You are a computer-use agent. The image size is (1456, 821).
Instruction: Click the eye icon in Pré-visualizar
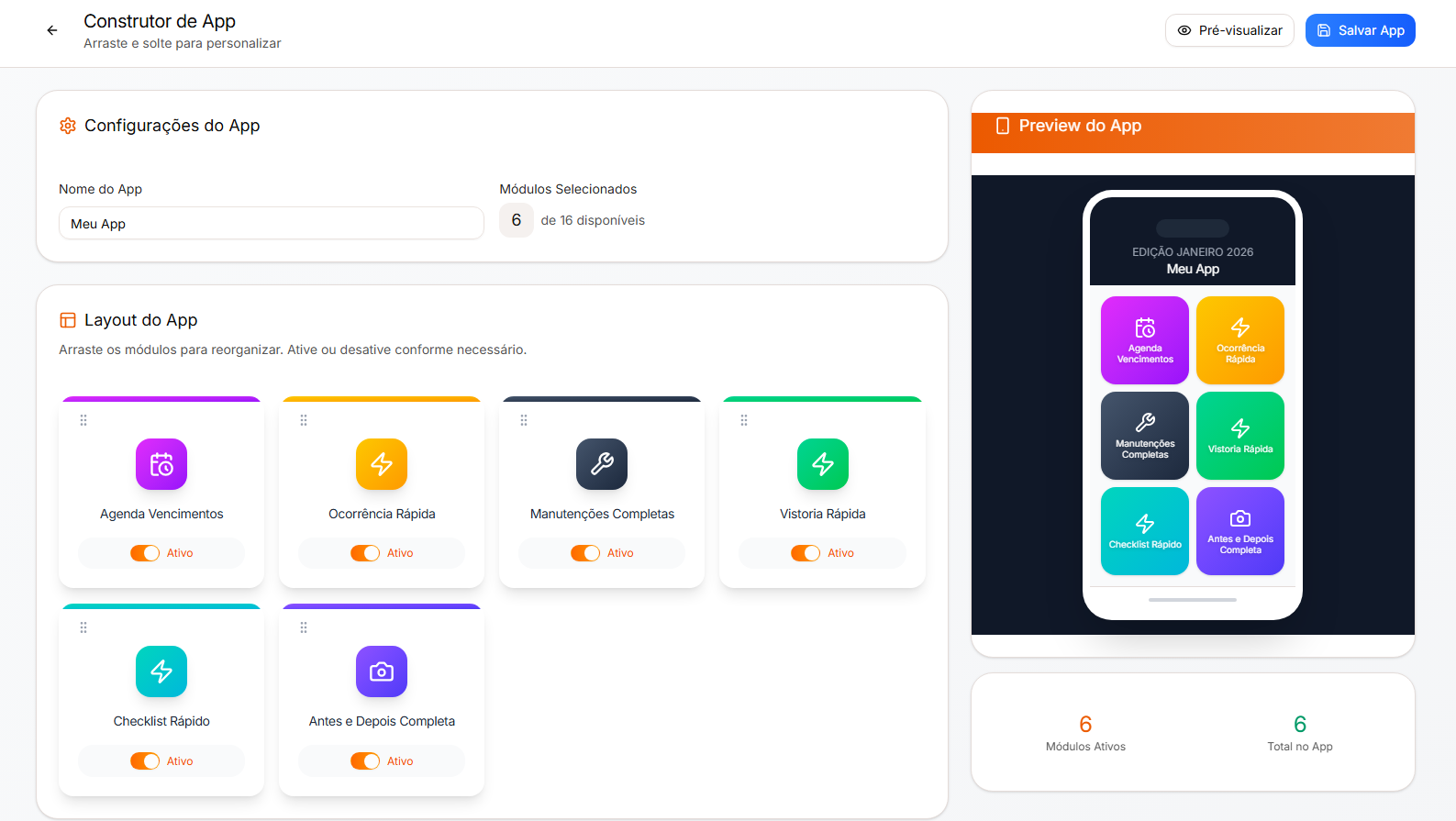(x=1184, y=30)
